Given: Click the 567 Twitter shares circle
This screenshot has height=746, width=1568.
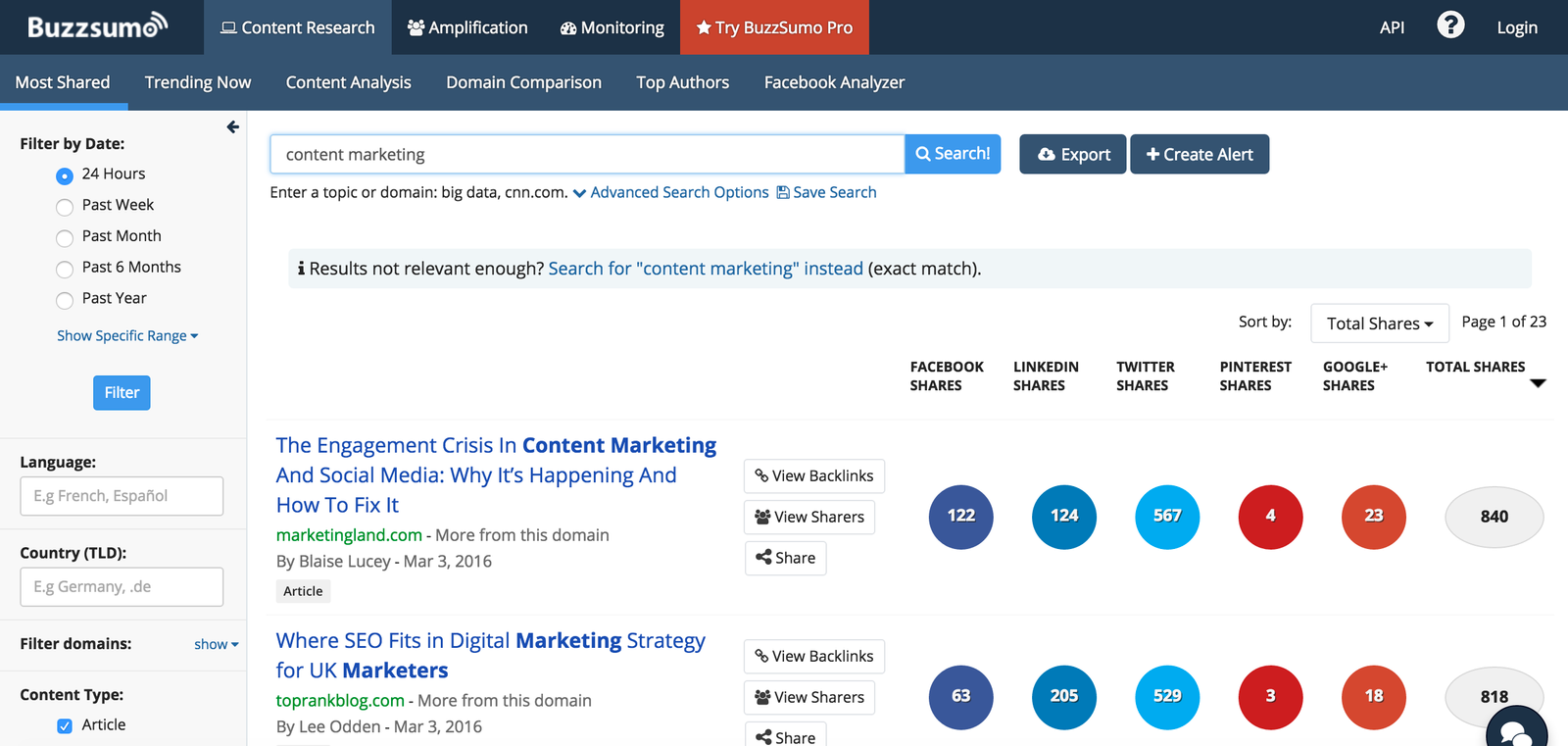Looking at the screenshot, I should [x=1167, y=517].
